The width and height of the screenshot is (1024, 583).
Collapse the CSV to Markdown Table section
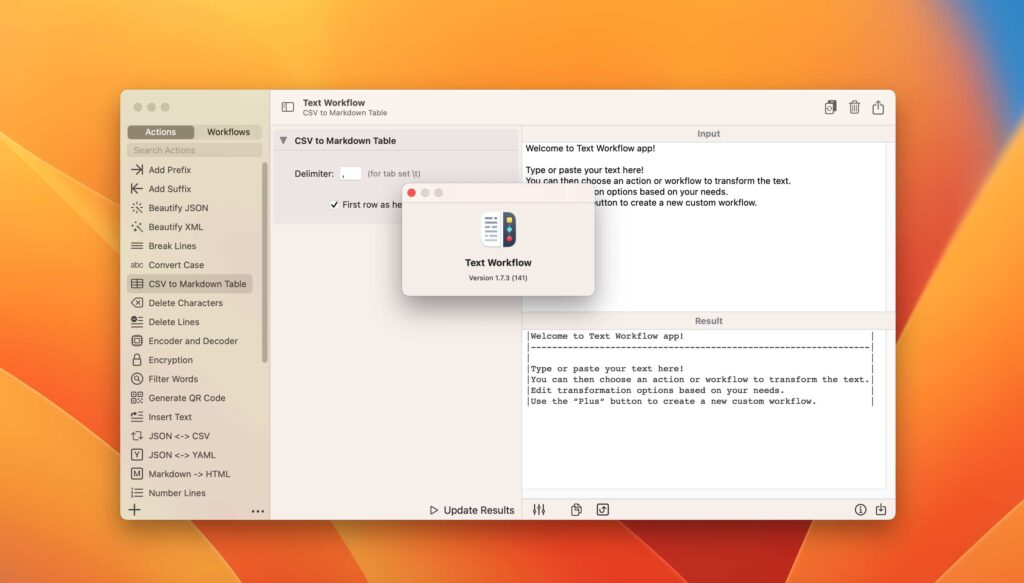coord(283,140)
